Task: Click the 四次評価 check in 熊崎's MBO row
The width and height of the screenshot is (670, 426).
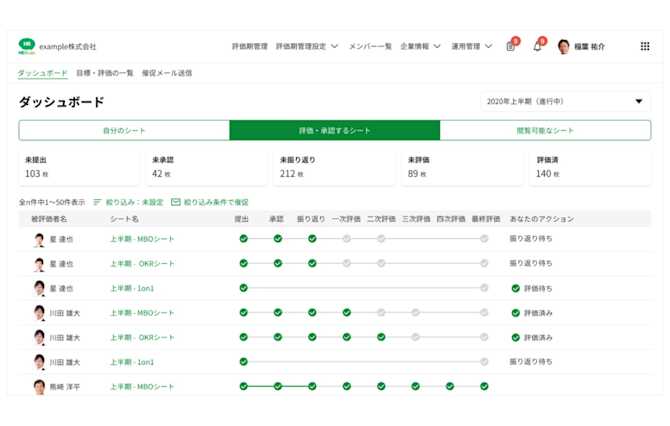Action: pos(450,386)
